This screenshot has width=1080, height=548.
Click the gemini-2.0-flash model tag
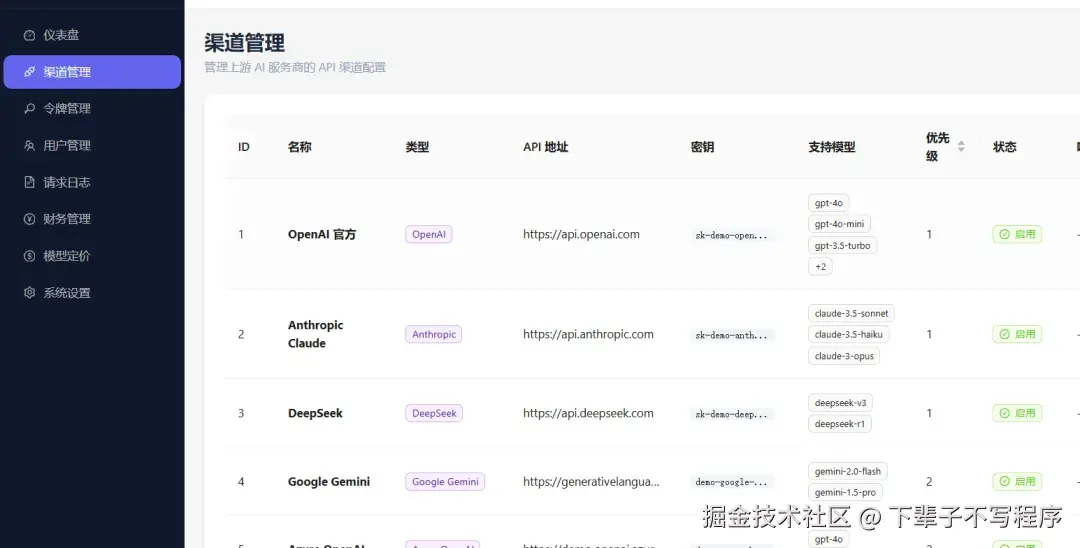848,471
